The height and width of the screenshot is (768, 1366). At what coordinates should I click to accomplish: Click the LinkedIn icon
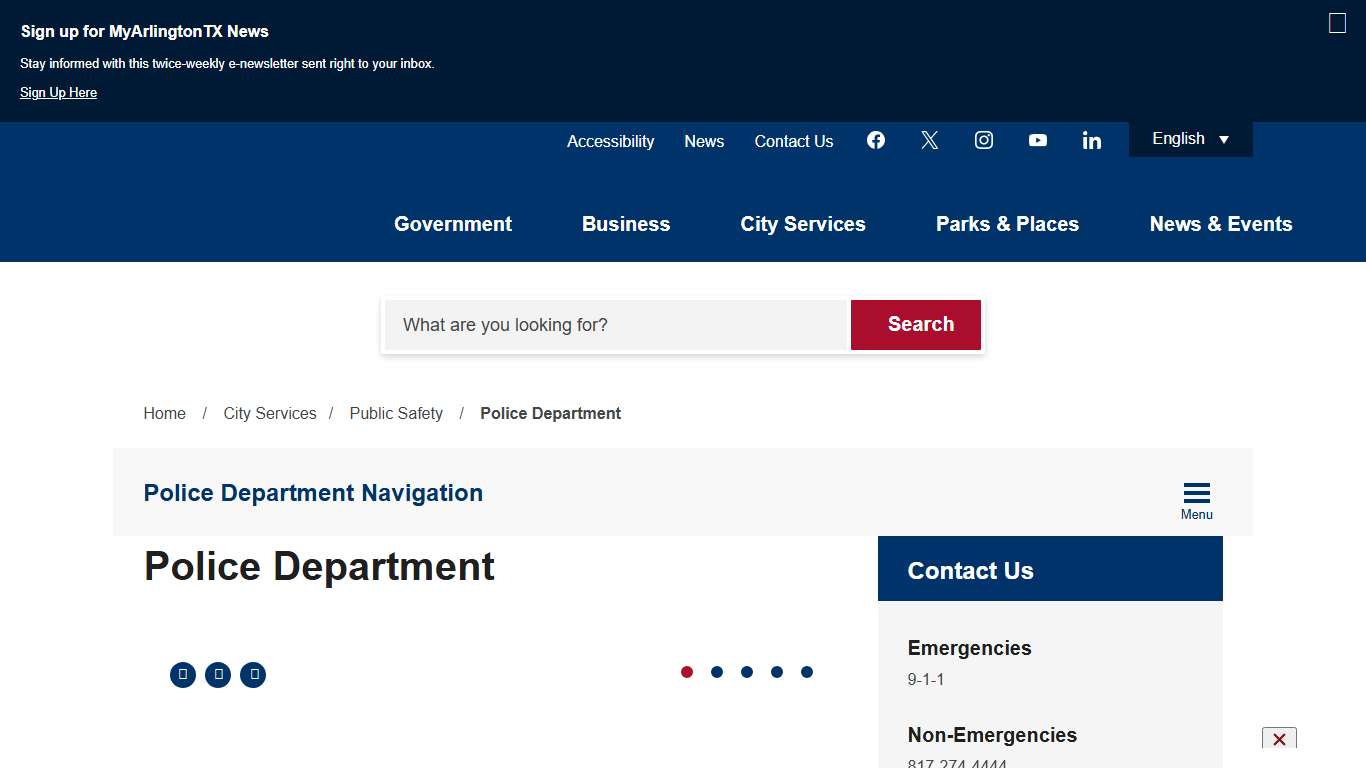(1092, 141)
